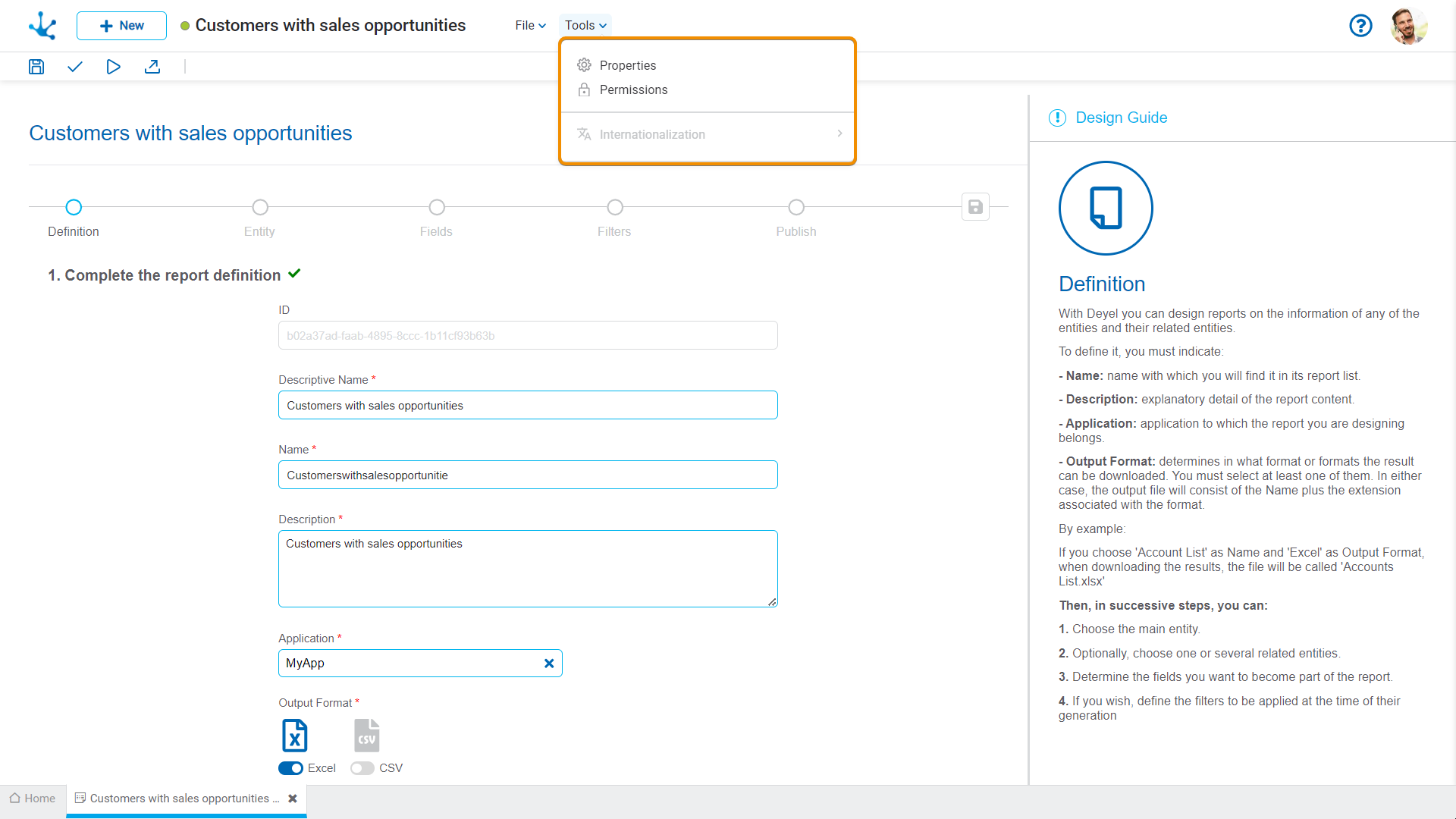This screenshot has width=1456, height=819.
Task: Click the New button
Action: pos(121,26)
